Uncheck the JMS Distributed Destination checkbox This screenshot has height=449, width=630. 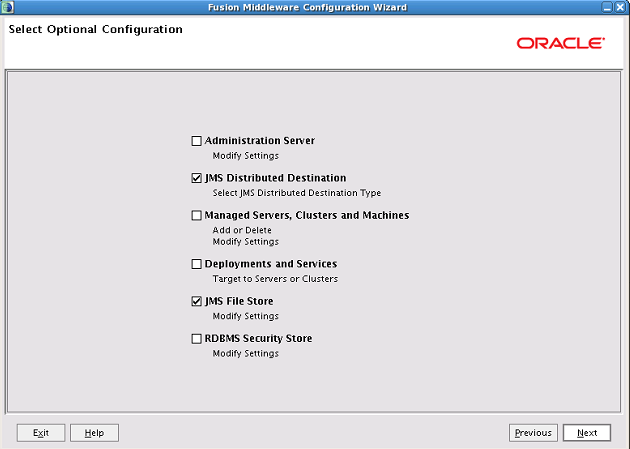point(196,178)
